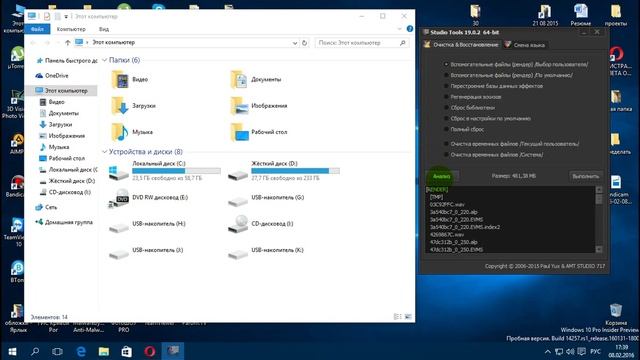Open Сеть in the navigation pane

tap(46, 207)
